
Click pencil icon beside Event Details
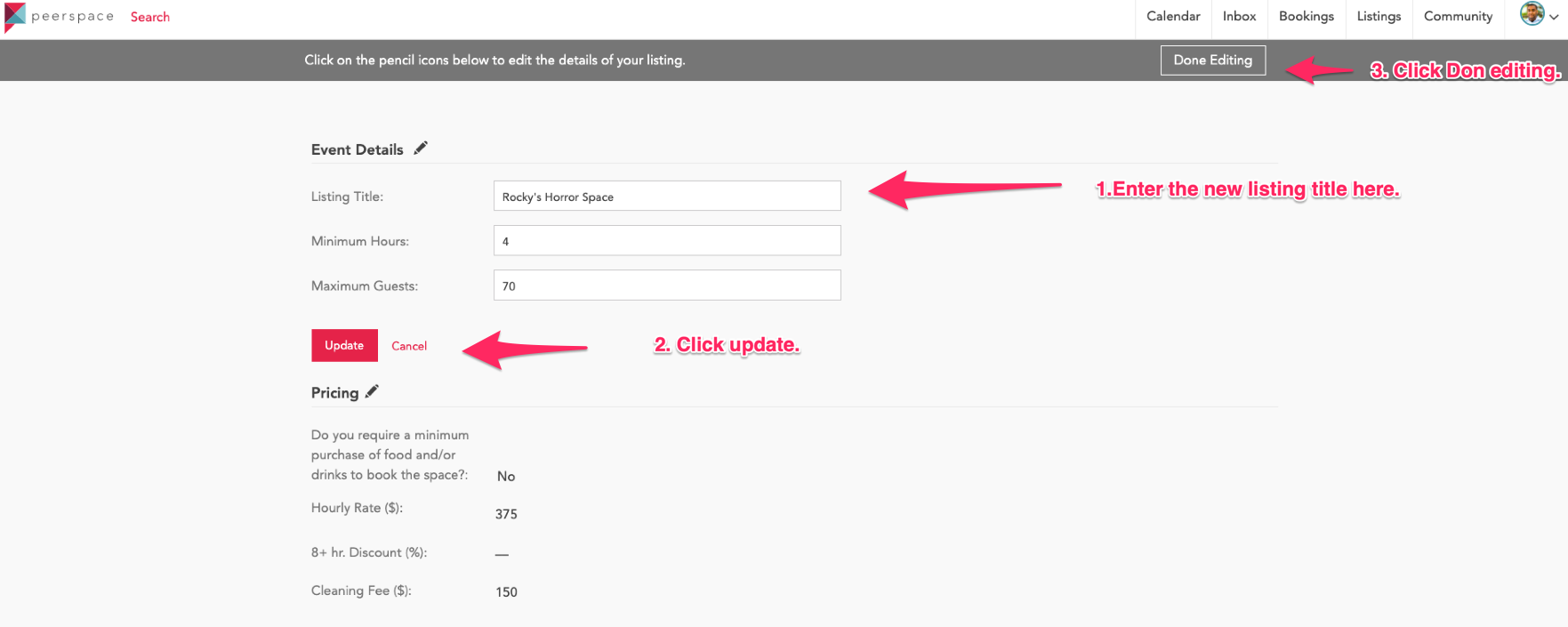(421, 149)
